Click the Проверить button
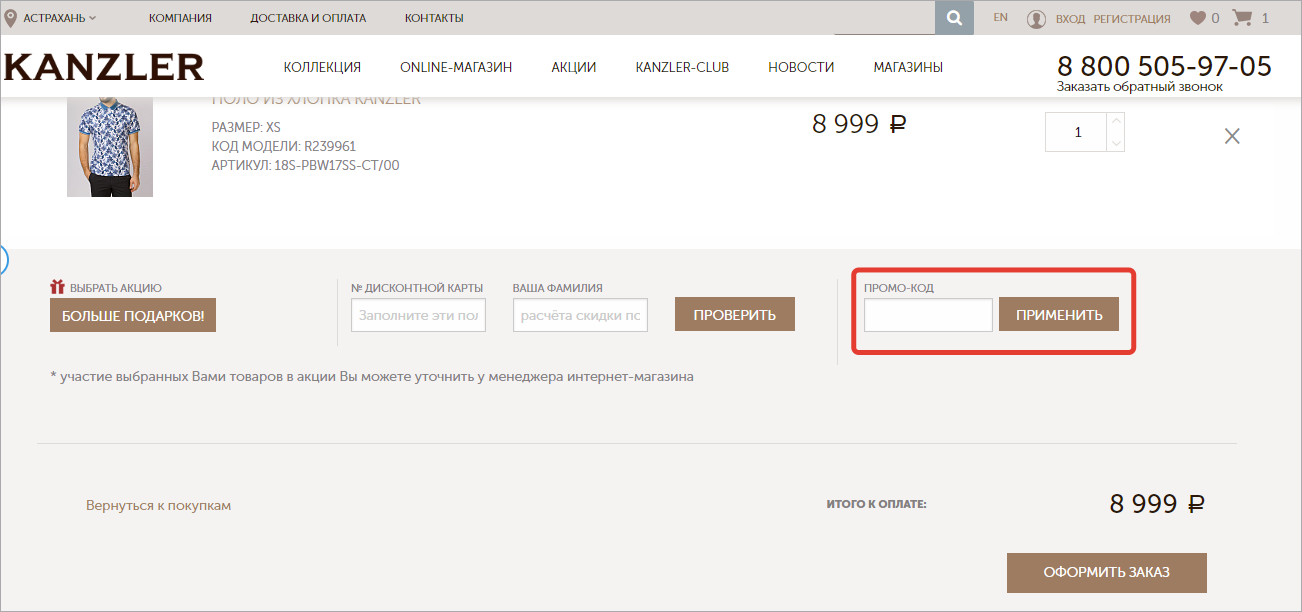 [x=735, y=315]
